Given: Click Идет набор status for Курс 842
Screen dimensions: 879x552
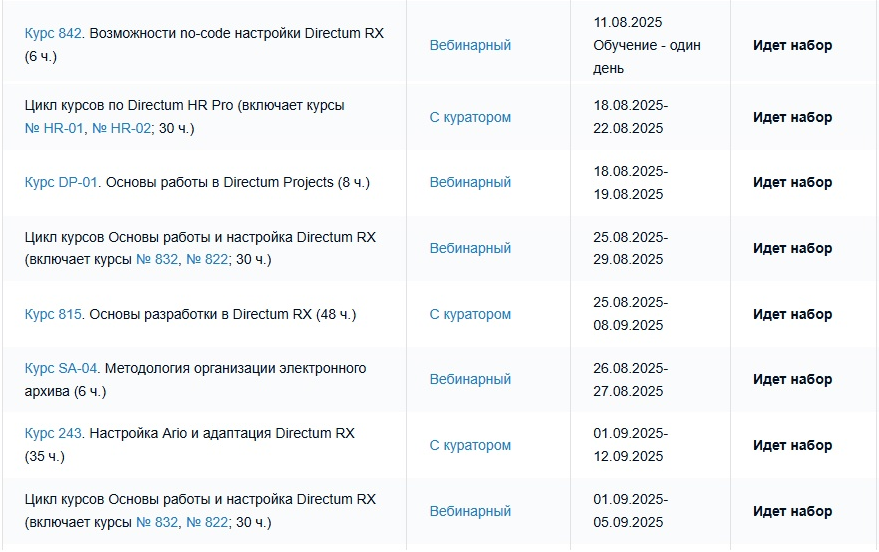Looking at the screenshot, I should tap(792, 45).
